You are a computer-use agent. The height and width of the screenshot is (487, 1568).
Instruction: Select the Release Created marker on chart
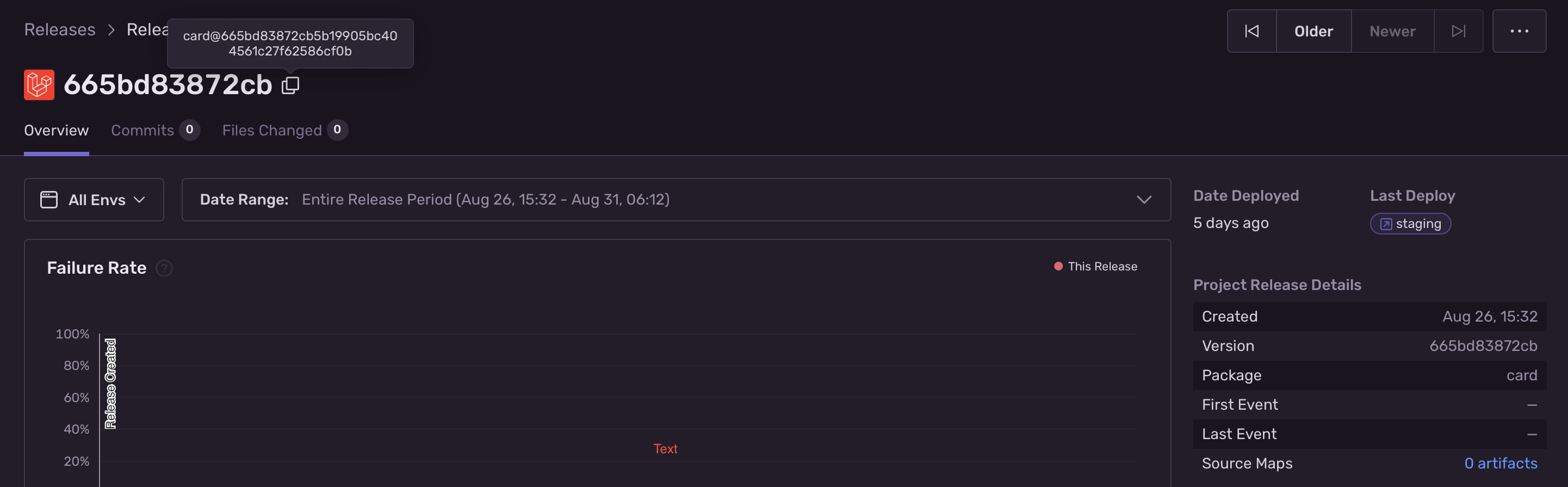[x=109, y=384]
